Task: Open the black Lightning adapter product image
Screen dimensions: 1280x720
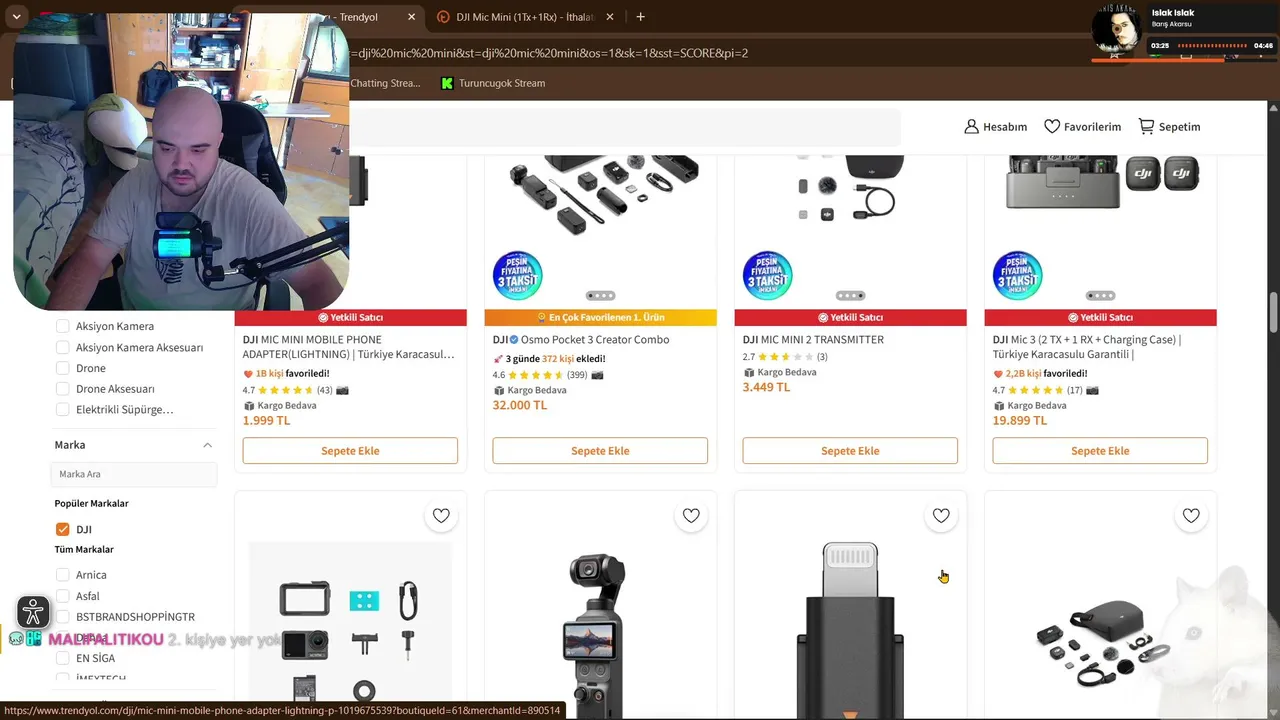Action: [850, 631]
